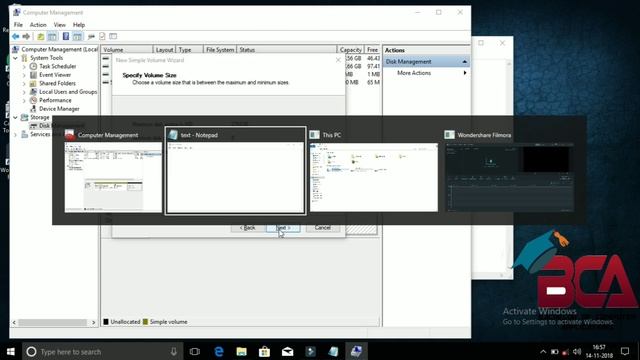The image size is (640, 360).
Task: Open File Explorer from taskbar
Action: click(x=242, y=351)
